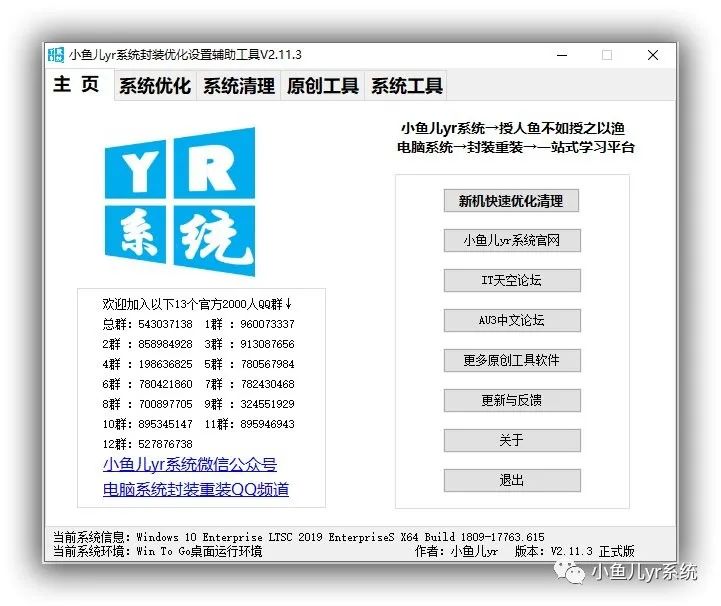
Task: Open the 系统优化 tab
Action: point(155,86)
